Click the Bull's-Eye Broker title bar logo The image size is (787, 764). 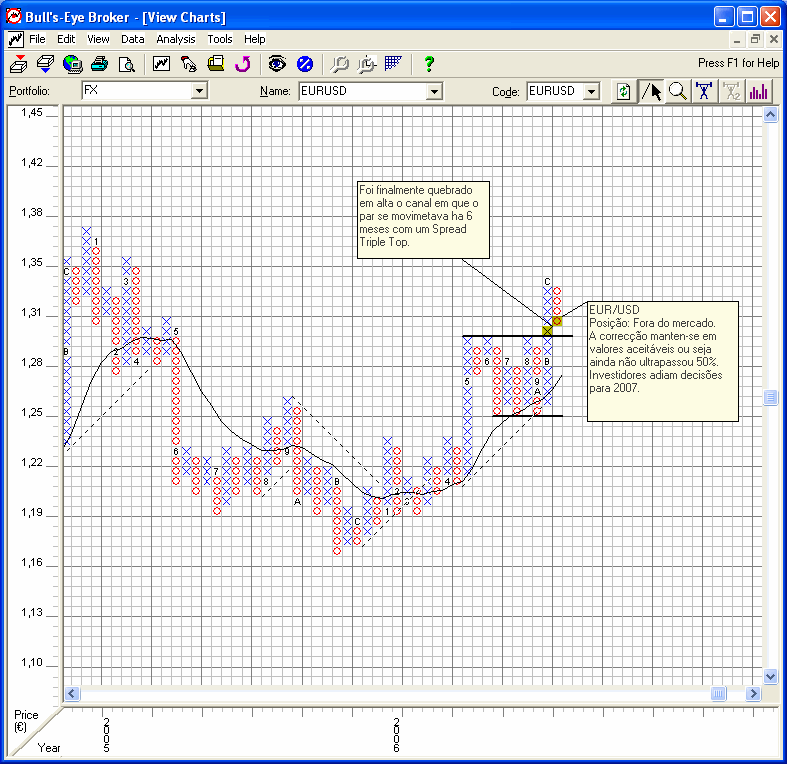pyautogui.click(x=14, y=17)
